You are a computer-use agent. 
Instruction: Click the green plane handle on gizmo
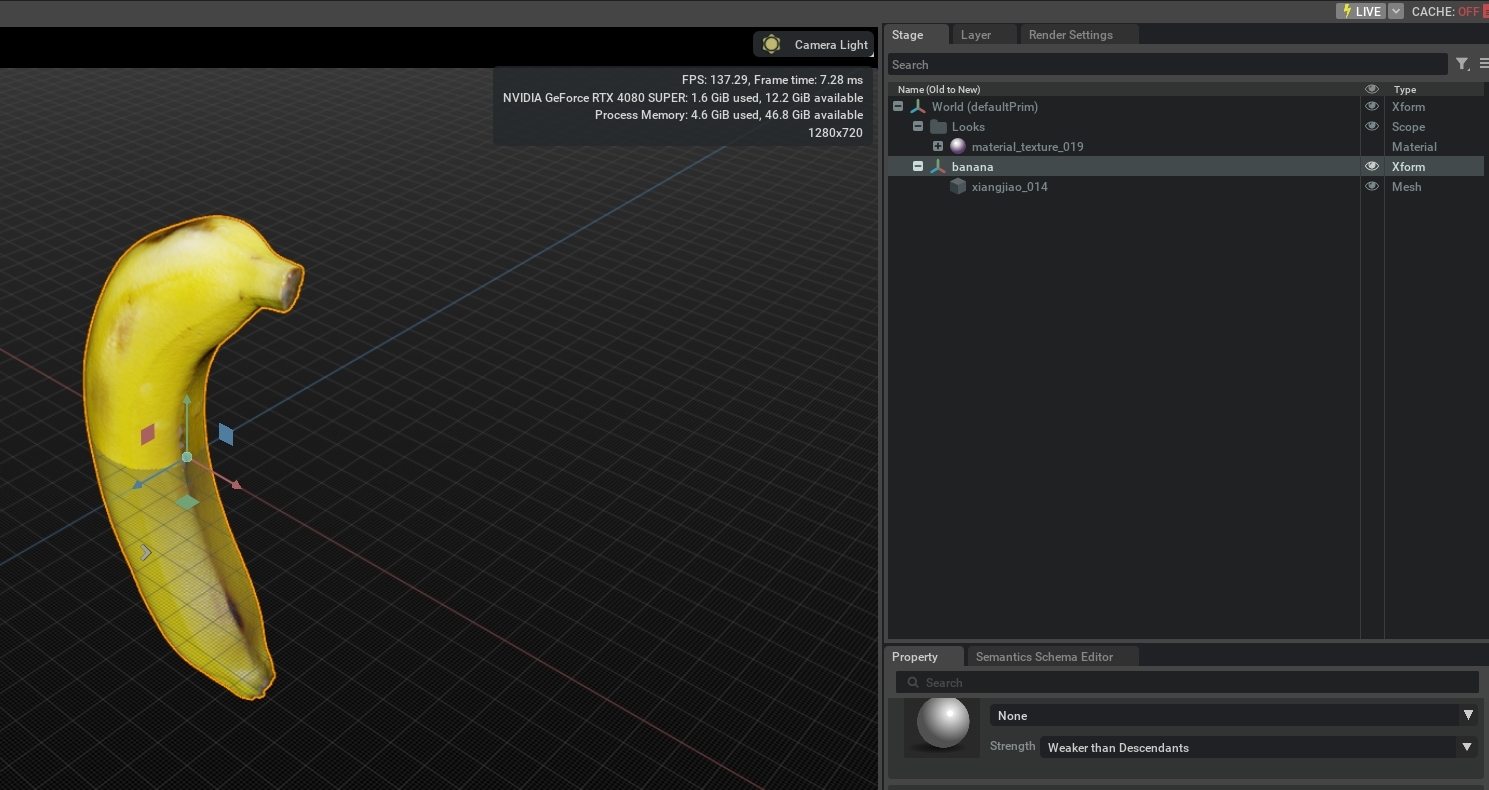[x=187, y=502]
